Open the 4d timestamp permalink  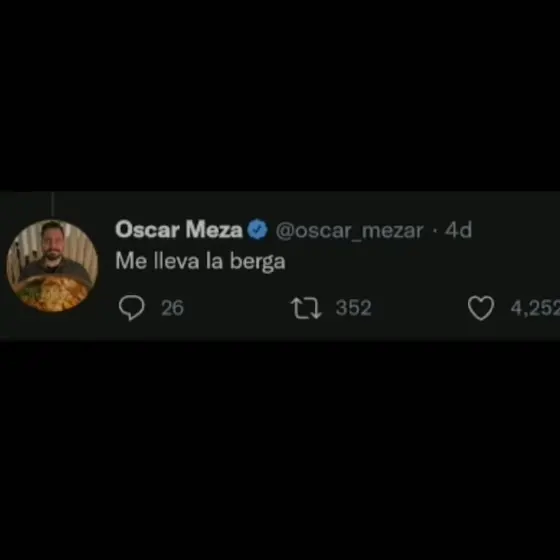coord(458,230)
